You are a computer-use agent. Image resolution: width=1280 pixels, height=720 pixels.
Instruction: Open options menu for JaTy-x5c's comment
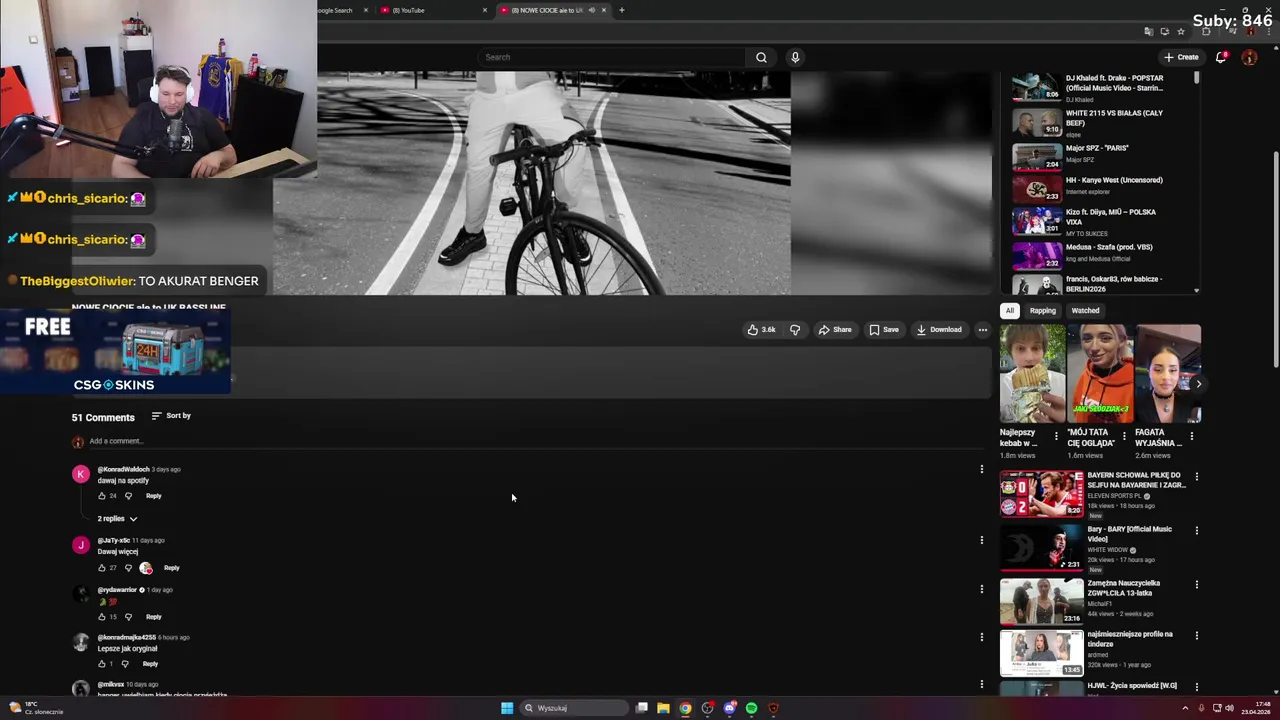coord(981,540)
